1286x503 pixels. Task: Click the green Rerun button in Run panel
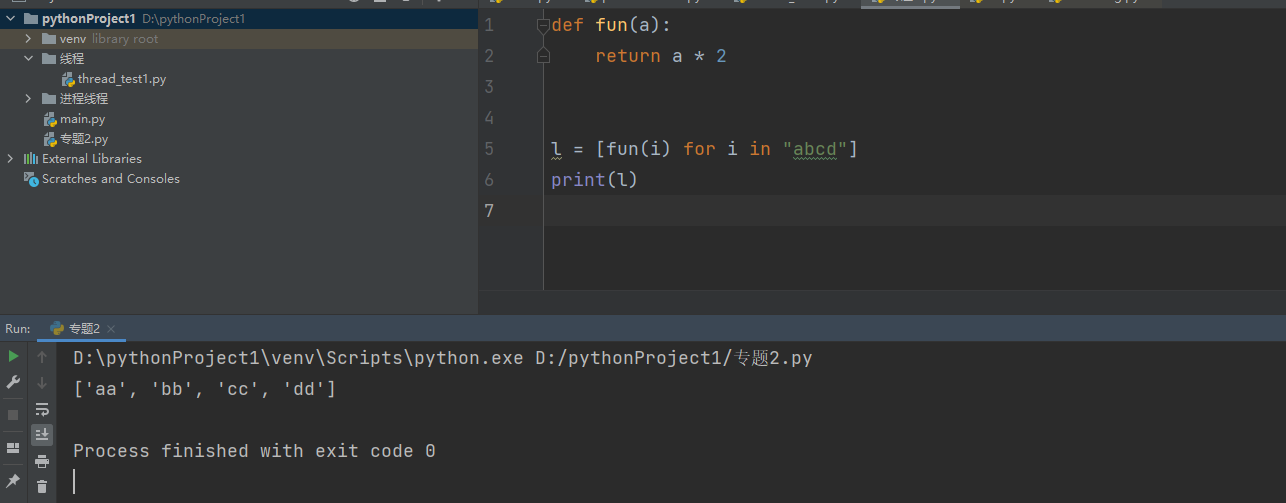[13, 356]
